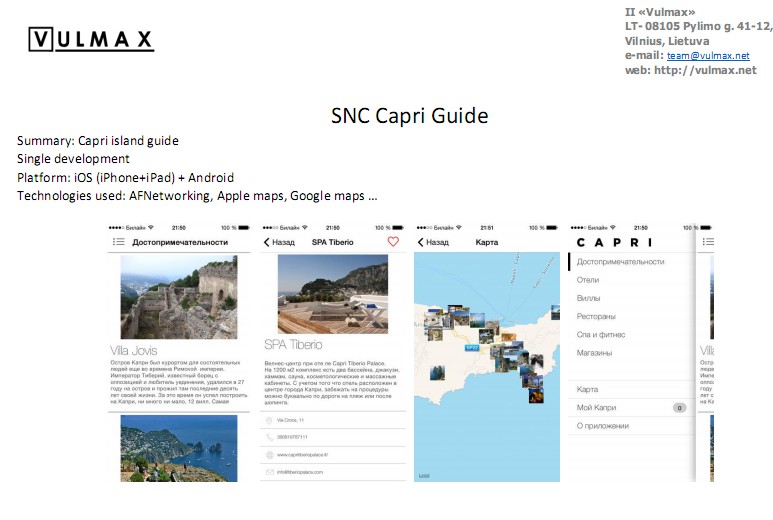
Task: Click the Legal label on the map
Action: coord(424,476)
